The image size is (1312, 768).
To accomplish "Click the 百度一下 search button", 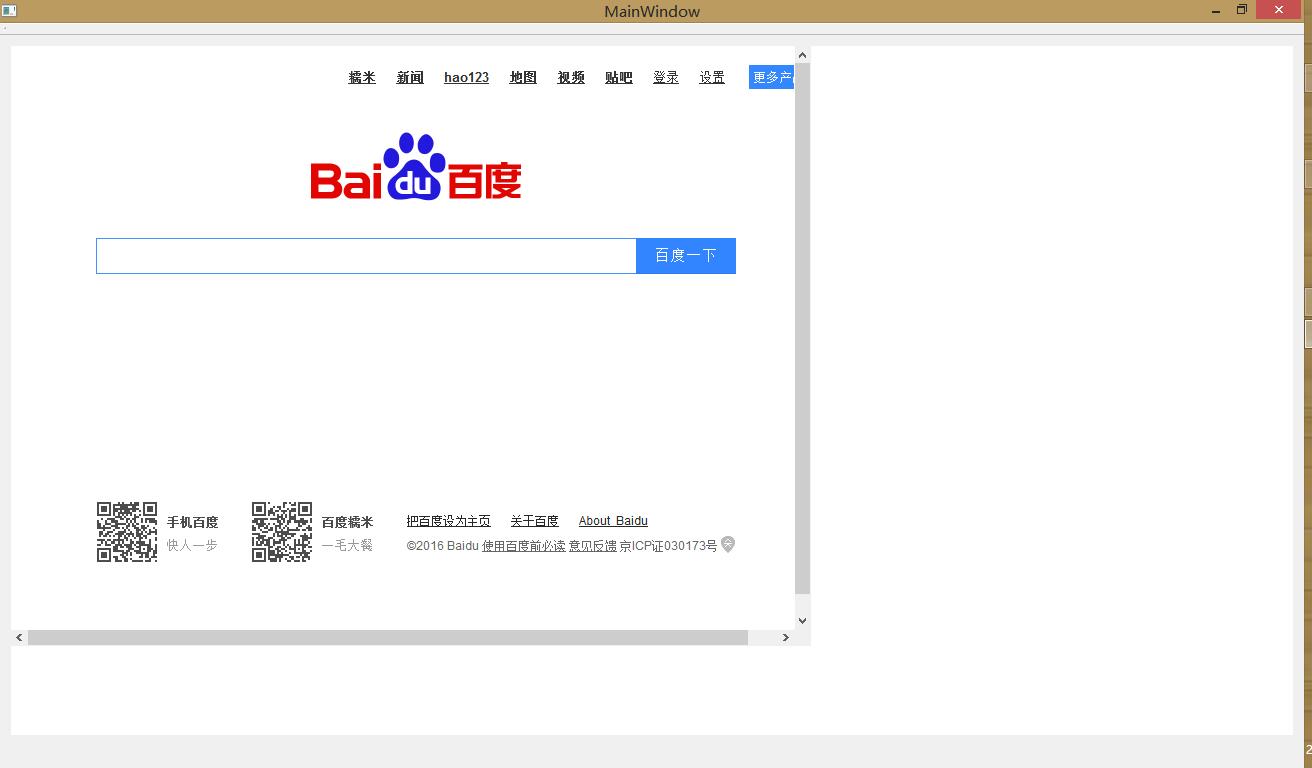I will (x=686, y=255).
